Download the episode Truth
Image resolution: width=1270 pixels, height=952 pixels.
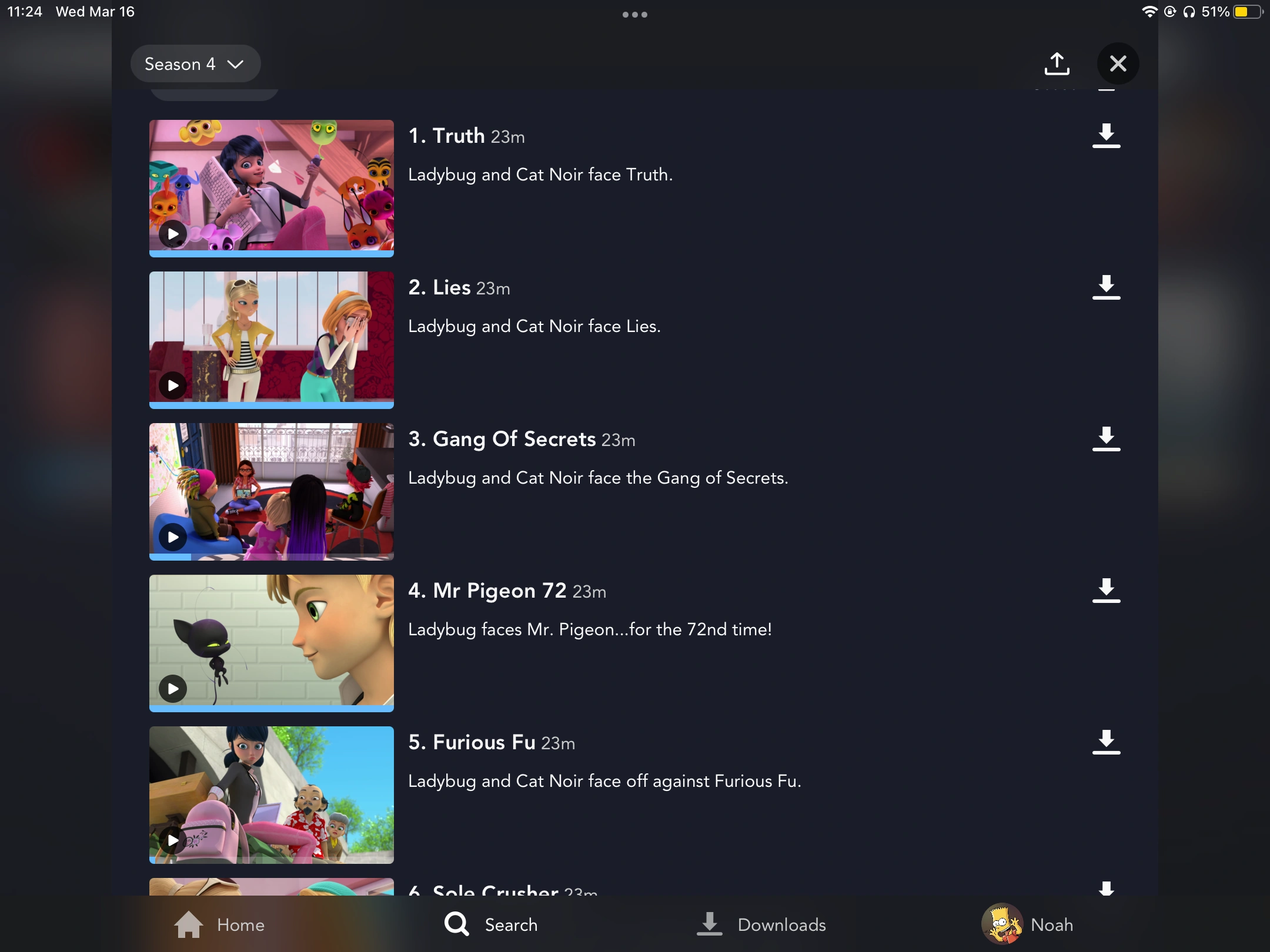[x=1106, y=135]
